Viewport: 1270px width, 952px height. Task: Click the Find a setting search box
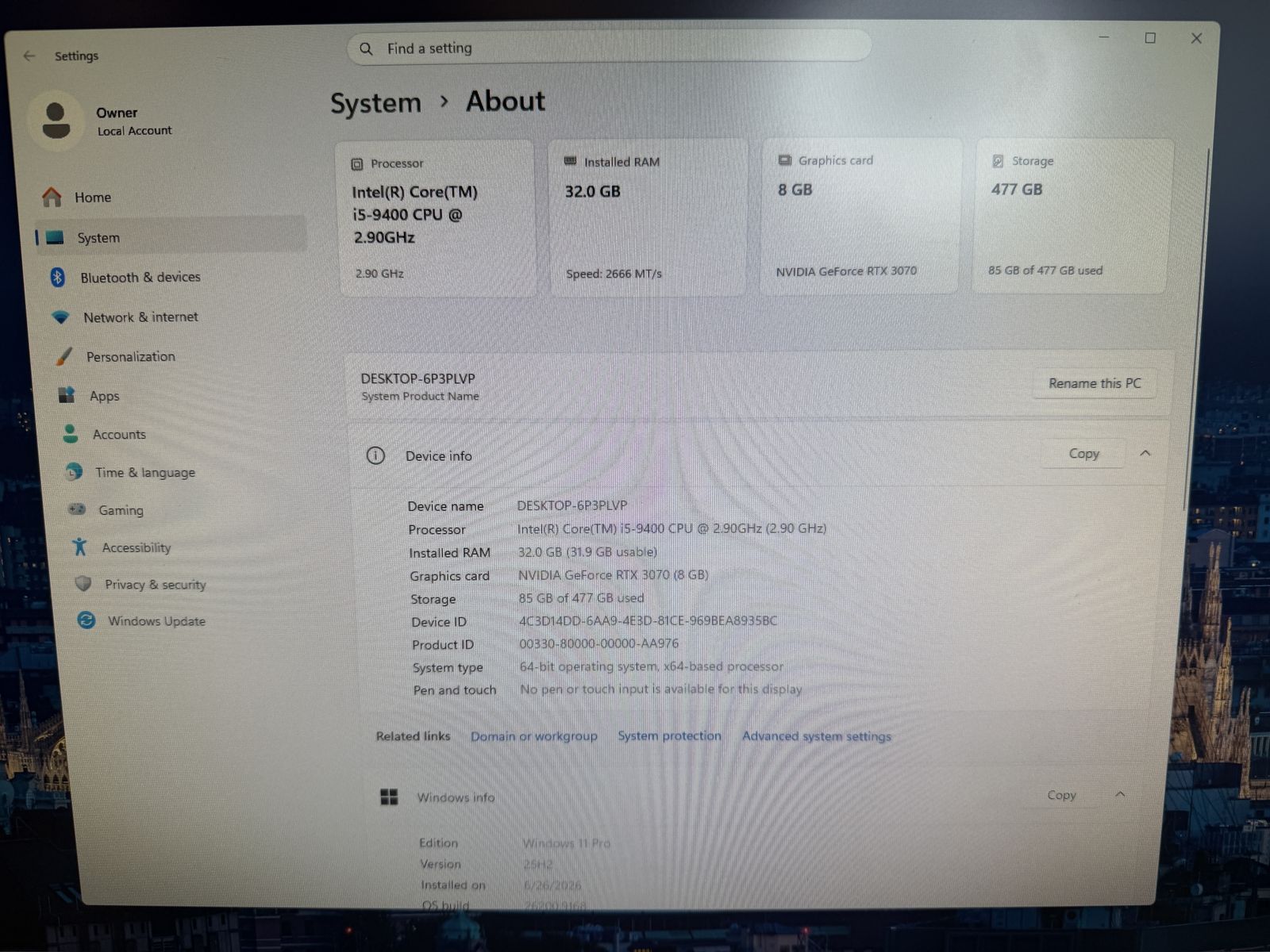[609, 48]
